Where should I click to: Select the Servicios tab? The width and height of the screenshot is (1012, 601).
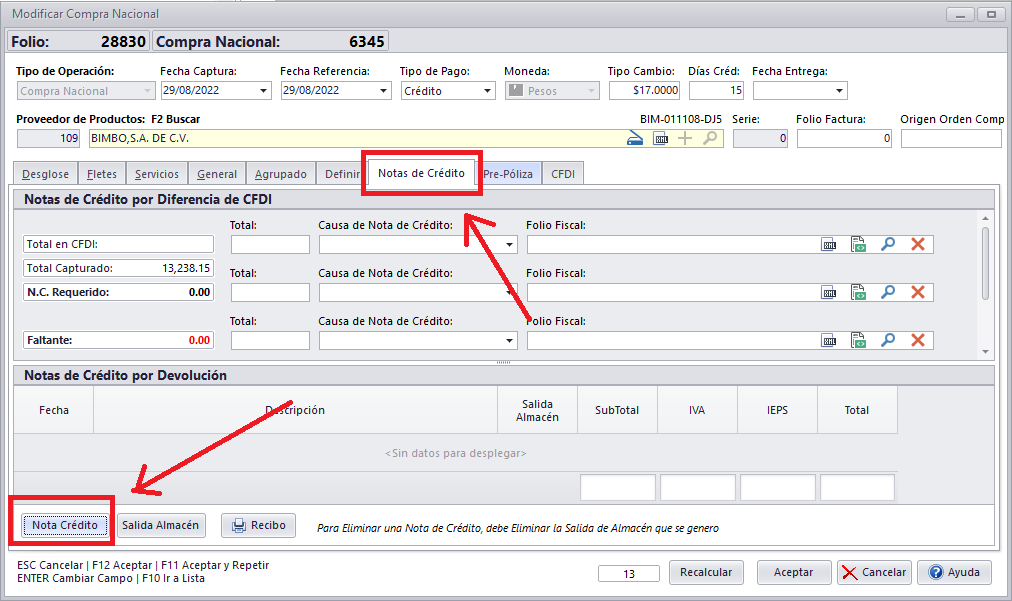point(156,174)
